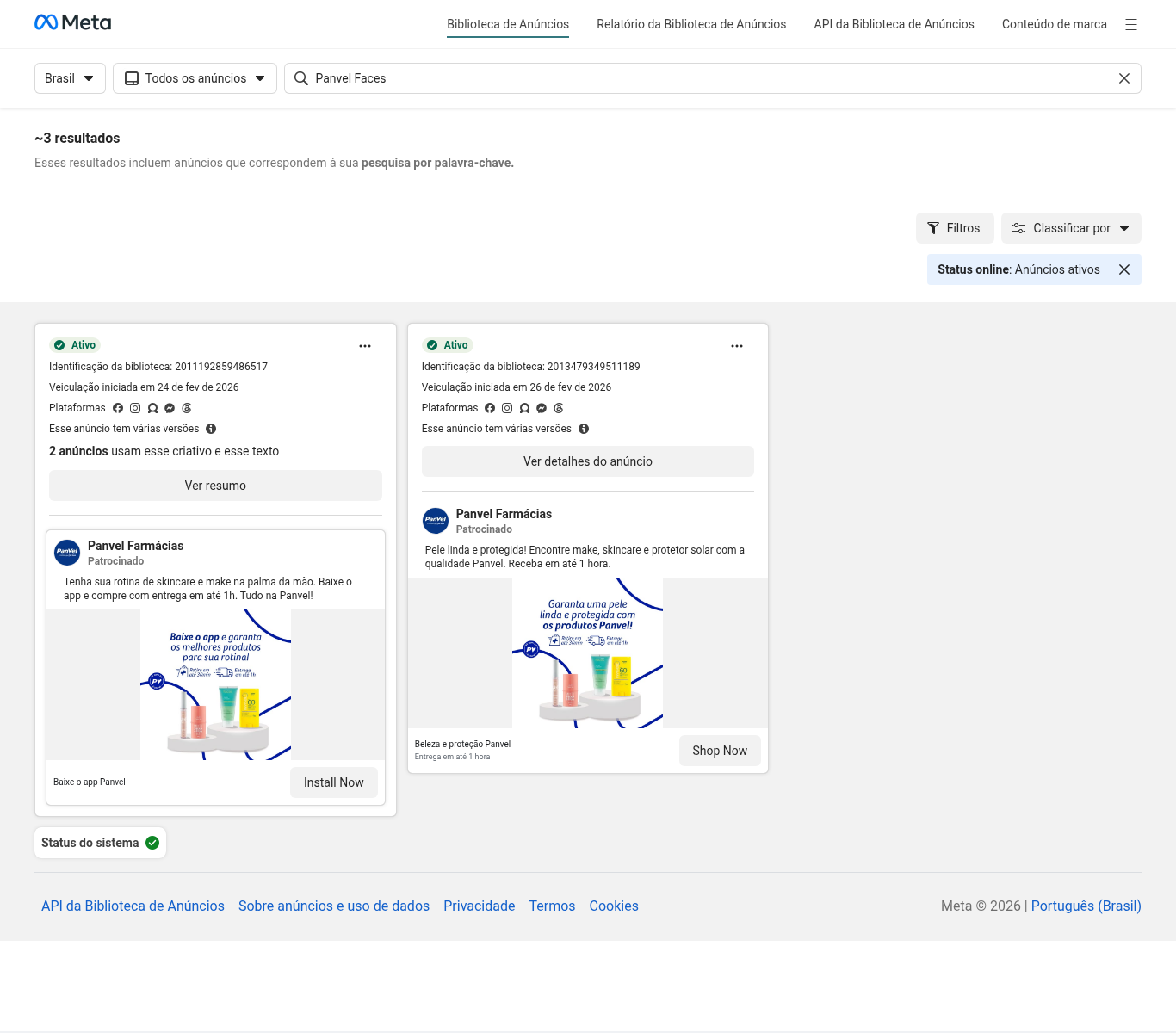Click Instagram platform icon in second ad

(507, 408)
